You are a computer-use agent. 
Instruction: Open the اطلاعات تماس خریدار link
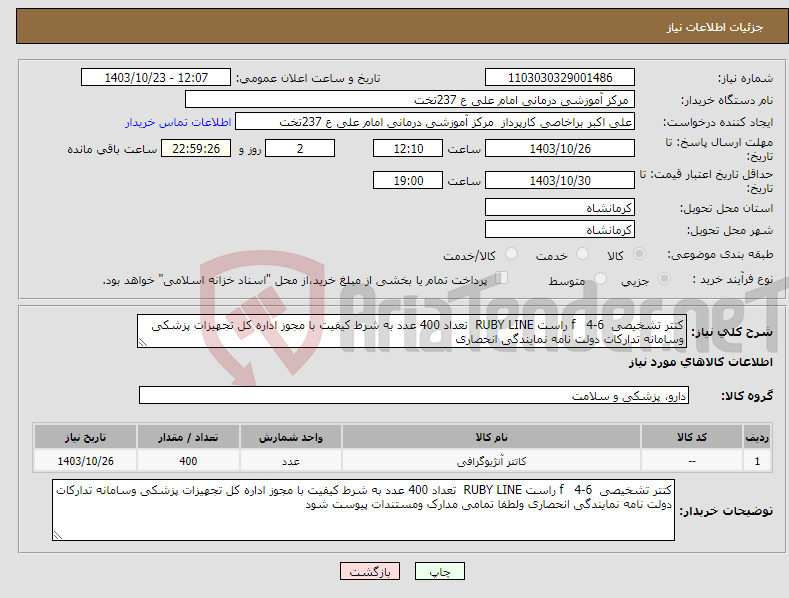point(178,122)
